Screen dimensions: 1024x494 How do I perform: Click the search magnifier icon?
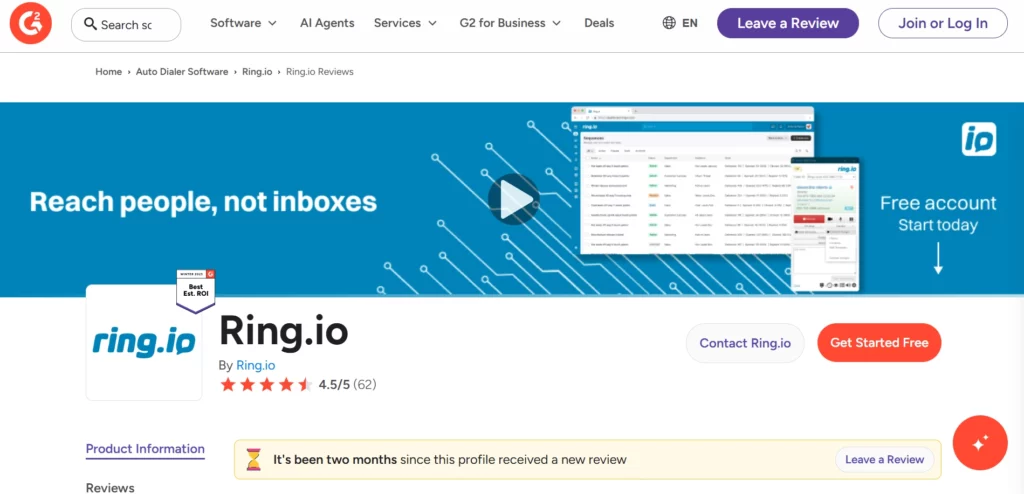(x=91, y=24)
